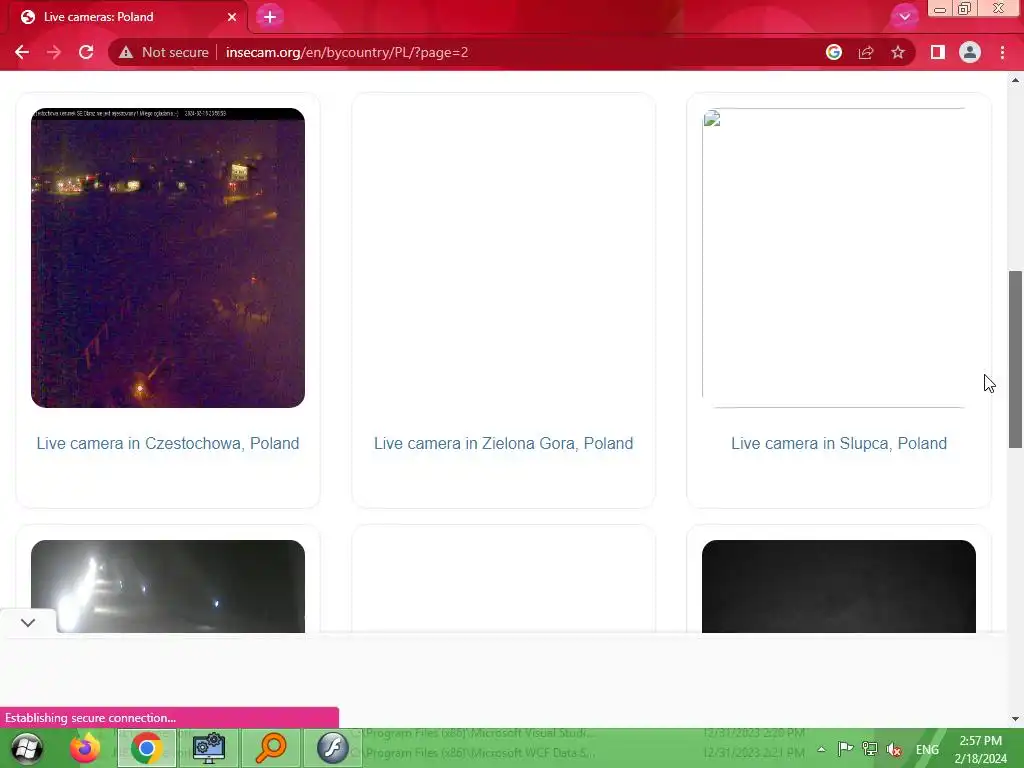This screenshot has height=768, width=1024.
Task: Open the clock showing 2:57 PM
Action: tap(980, 750)
